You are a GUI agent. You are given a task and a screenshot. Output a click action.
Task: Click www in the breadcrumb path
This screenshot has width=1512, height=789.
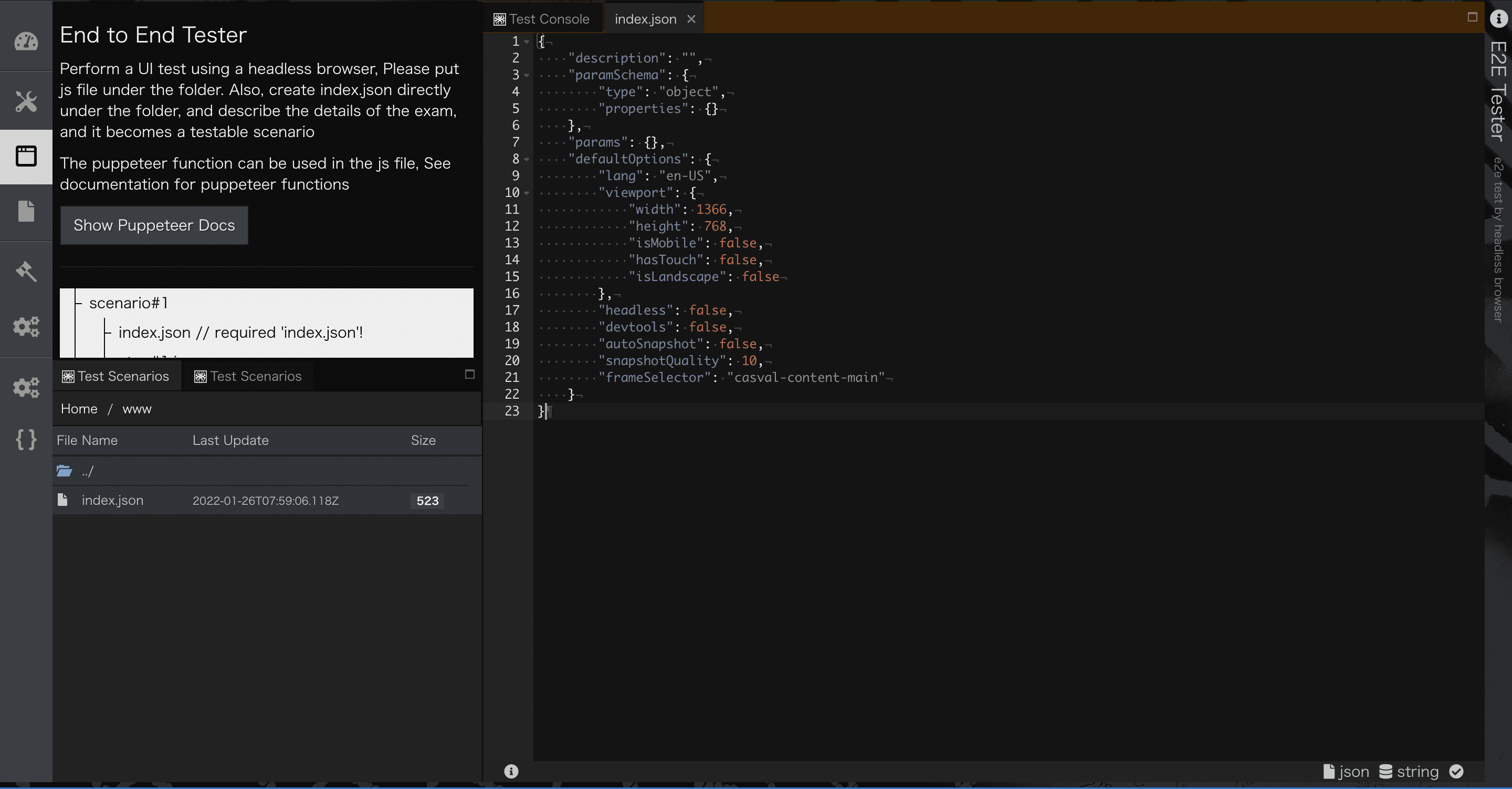pyautogui.click(x=136, y=409)
